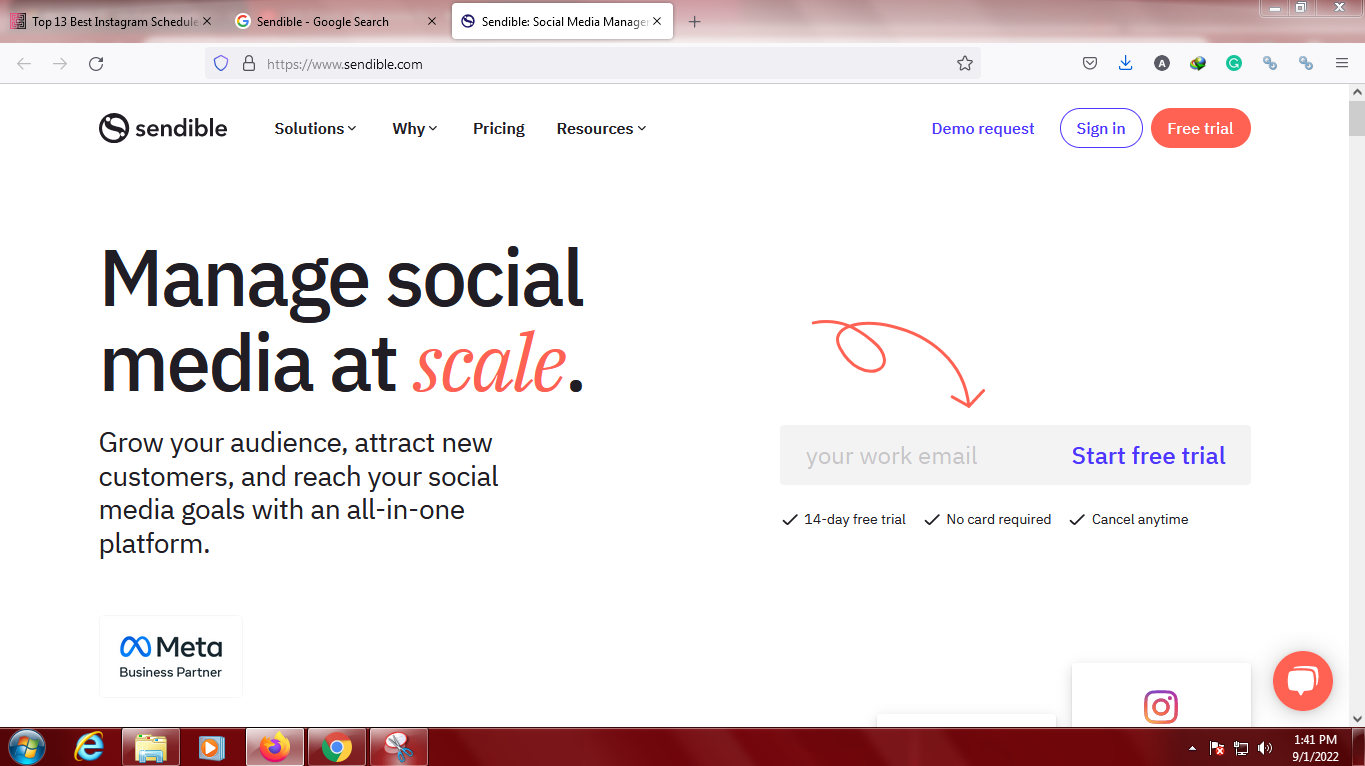
Task: Go back with the browser back arrow
Action: [24, 63]
